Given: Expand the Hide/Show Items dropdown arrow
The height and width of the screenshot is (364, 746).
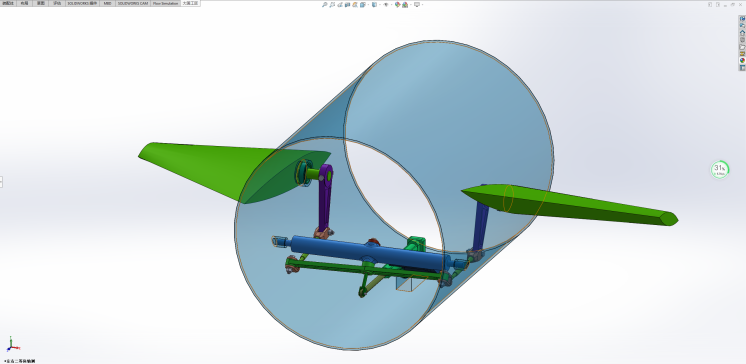Looking at the screenshot, I should (x=392, y=5).
